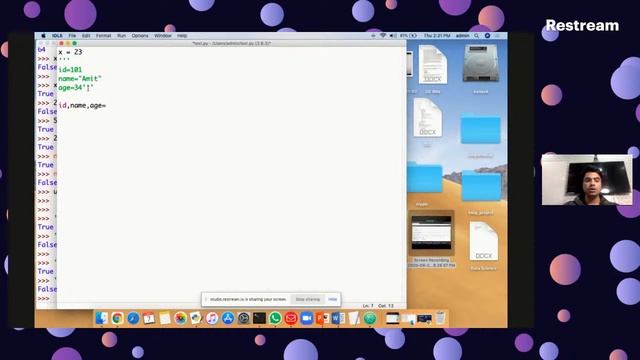Open Music (iTunes) from the dock
This screenshot has width=640, height=360.
point(212,318)
